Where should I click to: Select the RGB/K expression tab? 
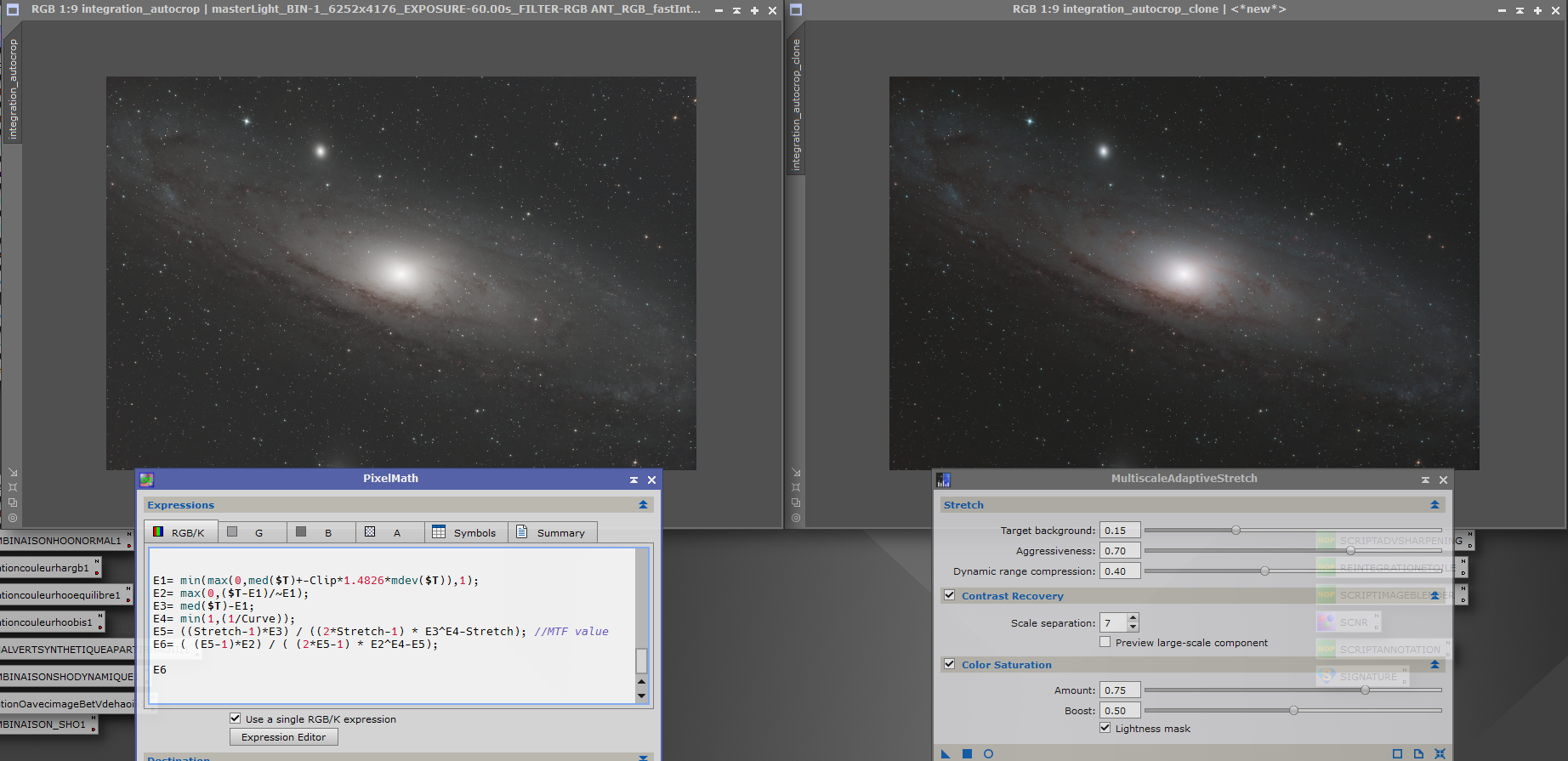point(179,532)
